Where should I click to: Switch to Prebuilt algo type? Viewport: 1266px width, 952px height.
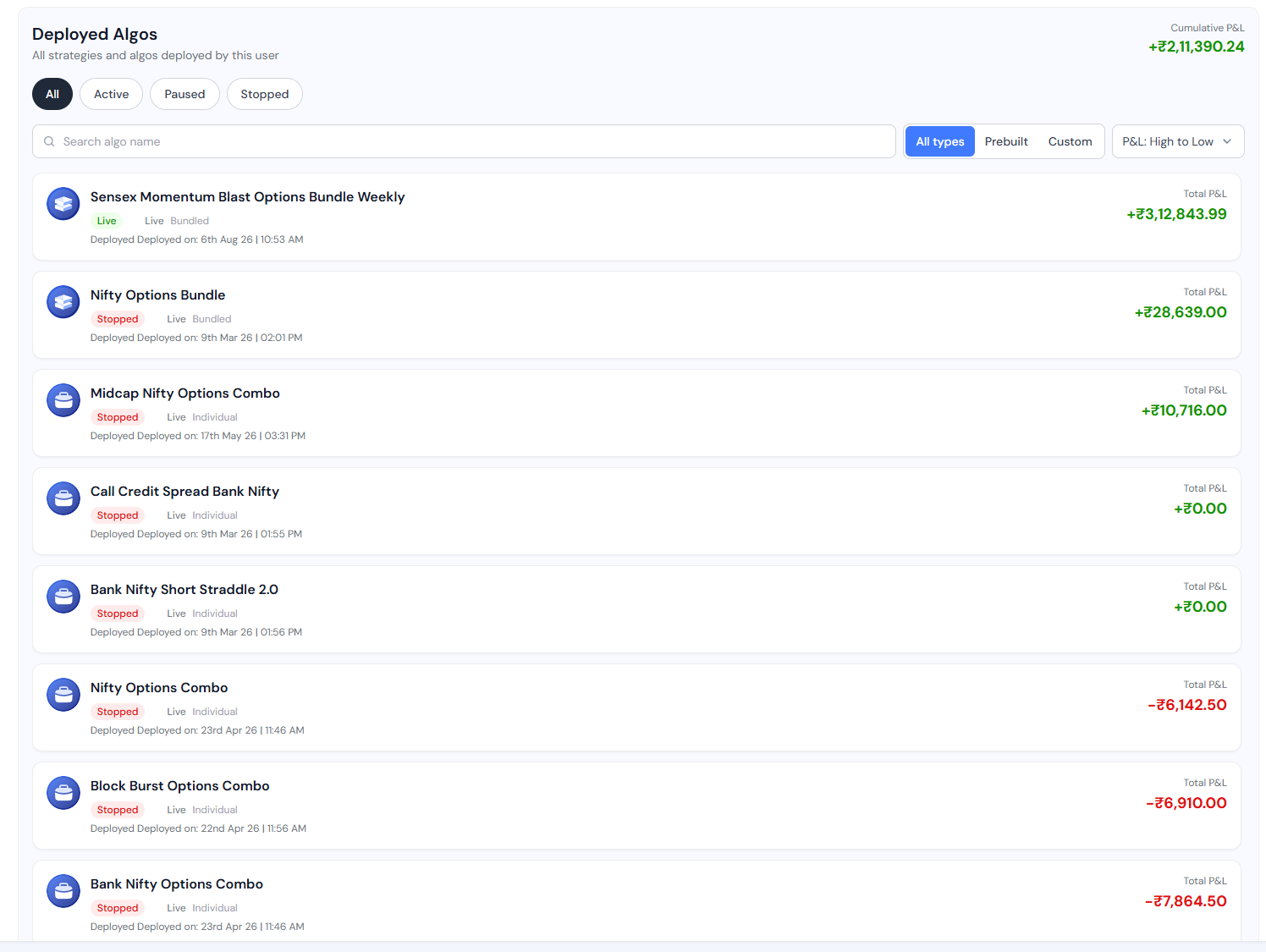[1006, 141]
